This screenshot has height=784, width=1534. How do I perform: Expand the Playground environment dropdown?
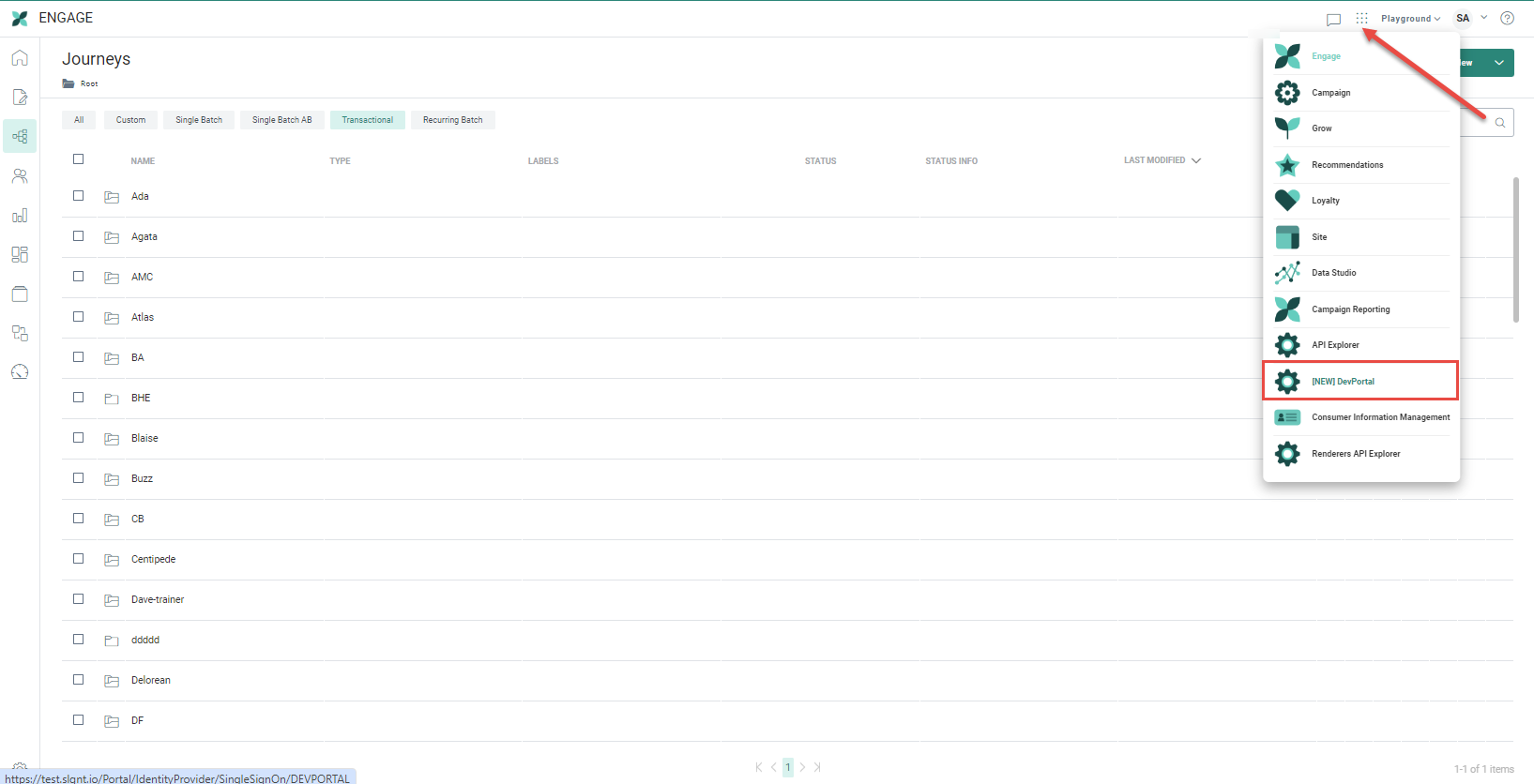[1409, 19]
